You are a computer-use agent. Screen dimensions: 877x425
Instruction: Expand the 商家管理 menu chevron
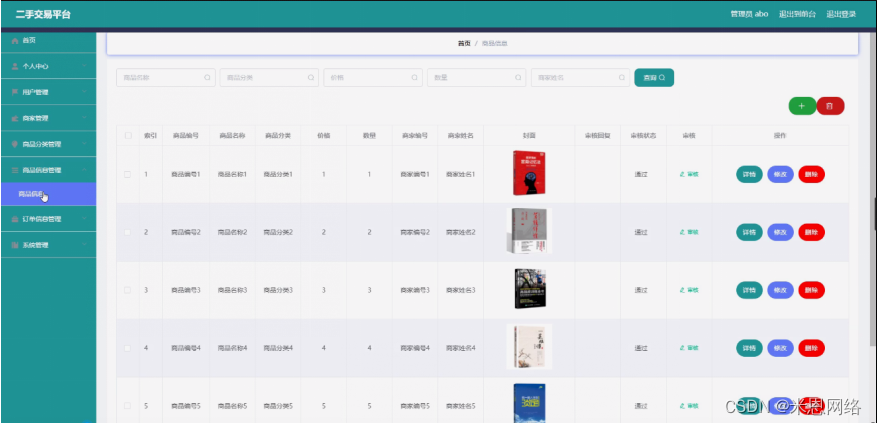pos(84,119)
